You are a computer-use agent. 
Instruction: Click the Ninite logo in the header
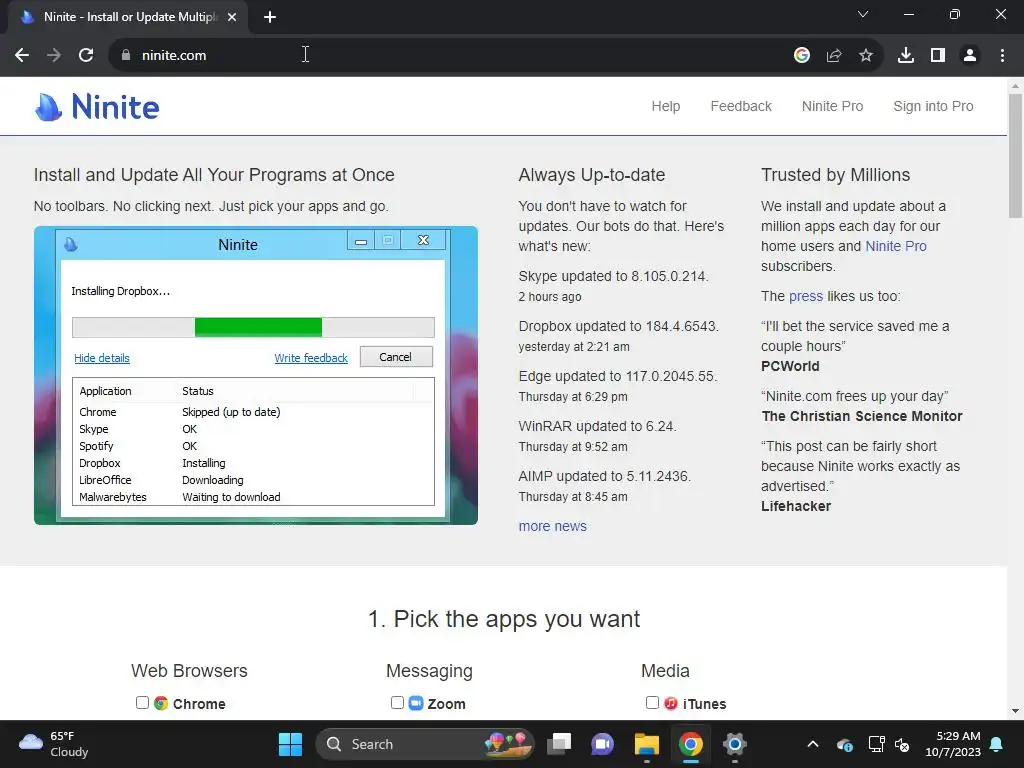tap(97, 106)
